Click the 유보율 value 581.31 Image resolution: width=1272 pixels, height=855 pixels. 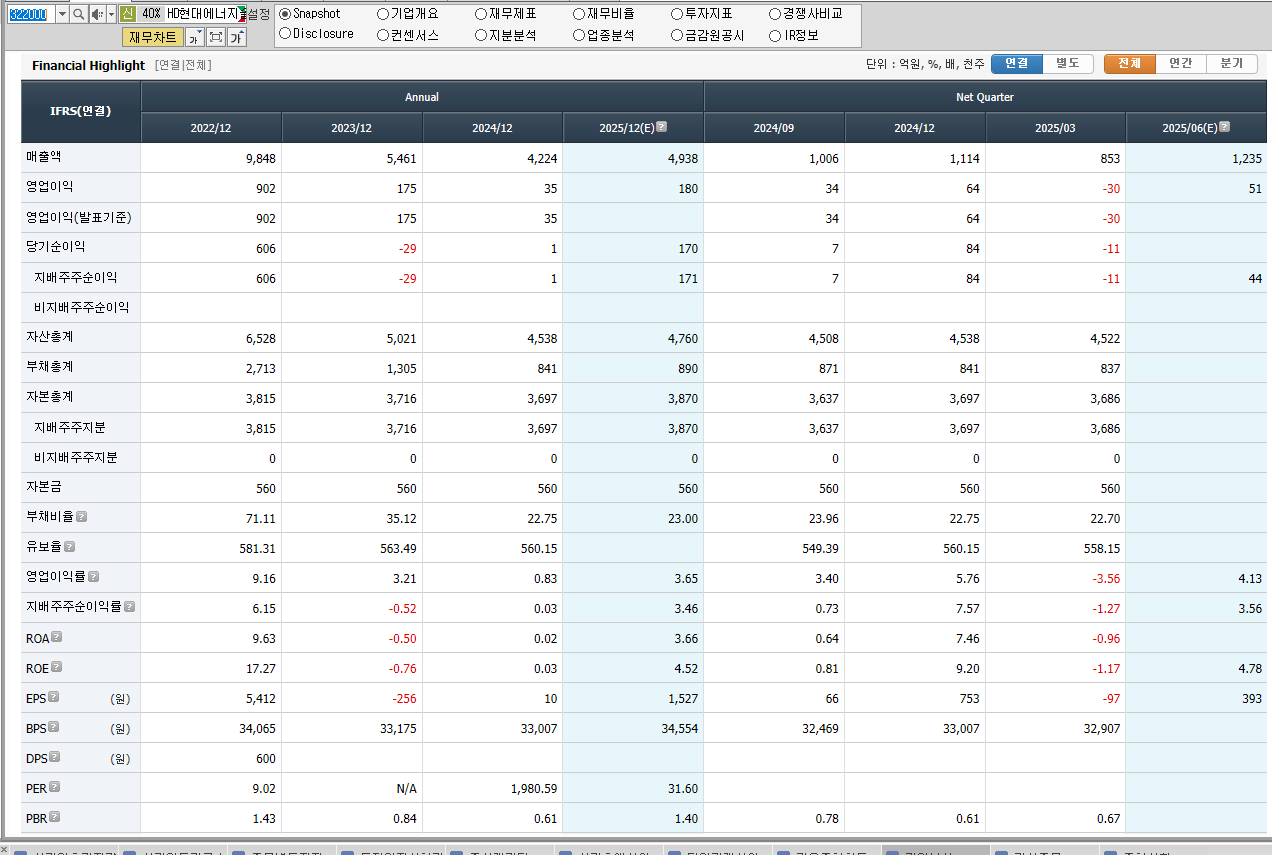pos(258,548)
